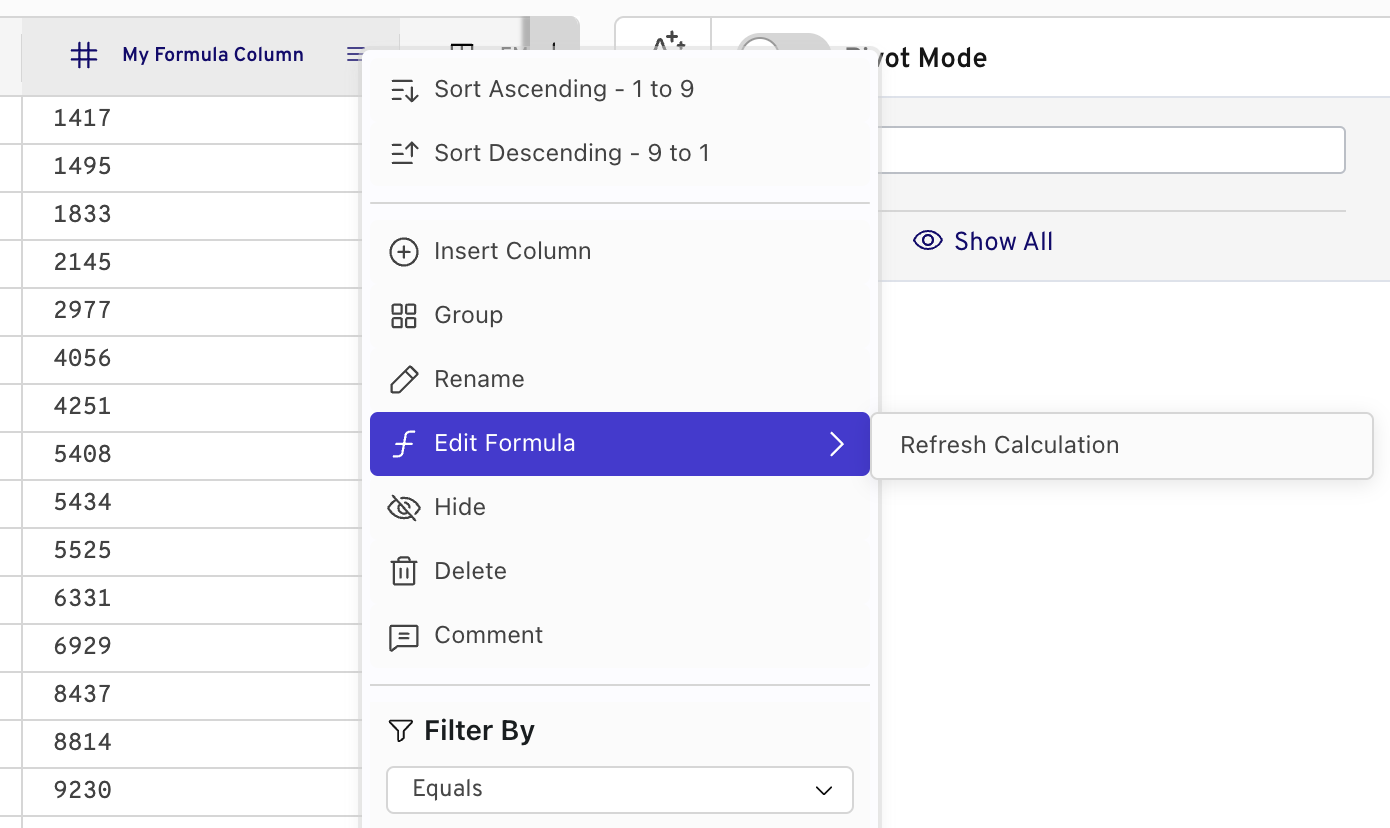Click the Group grid icon
1390x828 pixels.
403,315
